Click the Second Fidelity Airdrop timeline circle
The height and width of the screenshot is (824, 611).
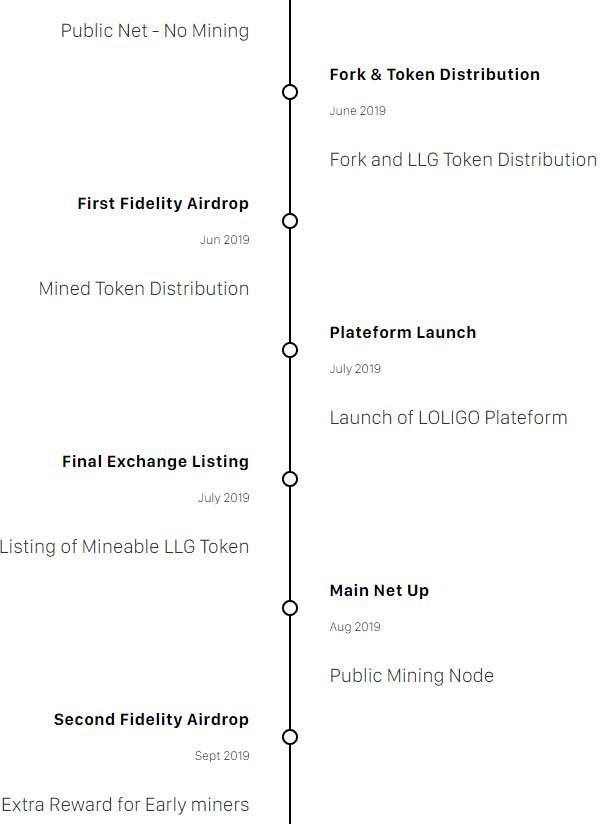pyautogui.click(x=290, y=737)
